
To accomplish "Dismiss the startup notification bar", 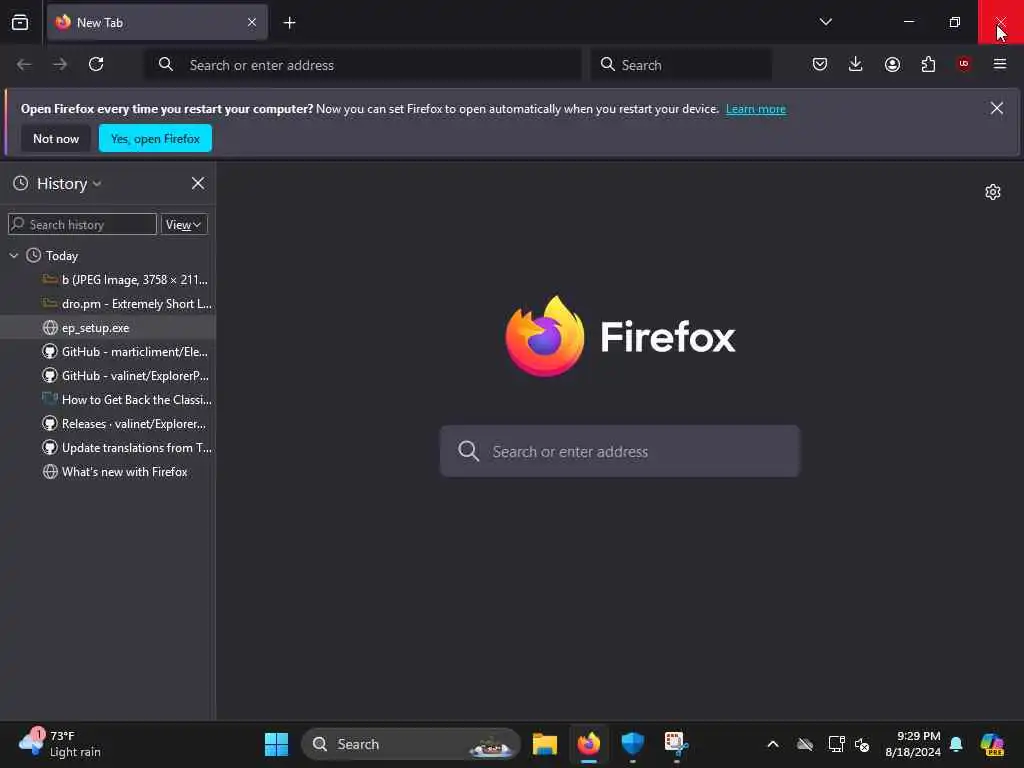I will 997,108.
